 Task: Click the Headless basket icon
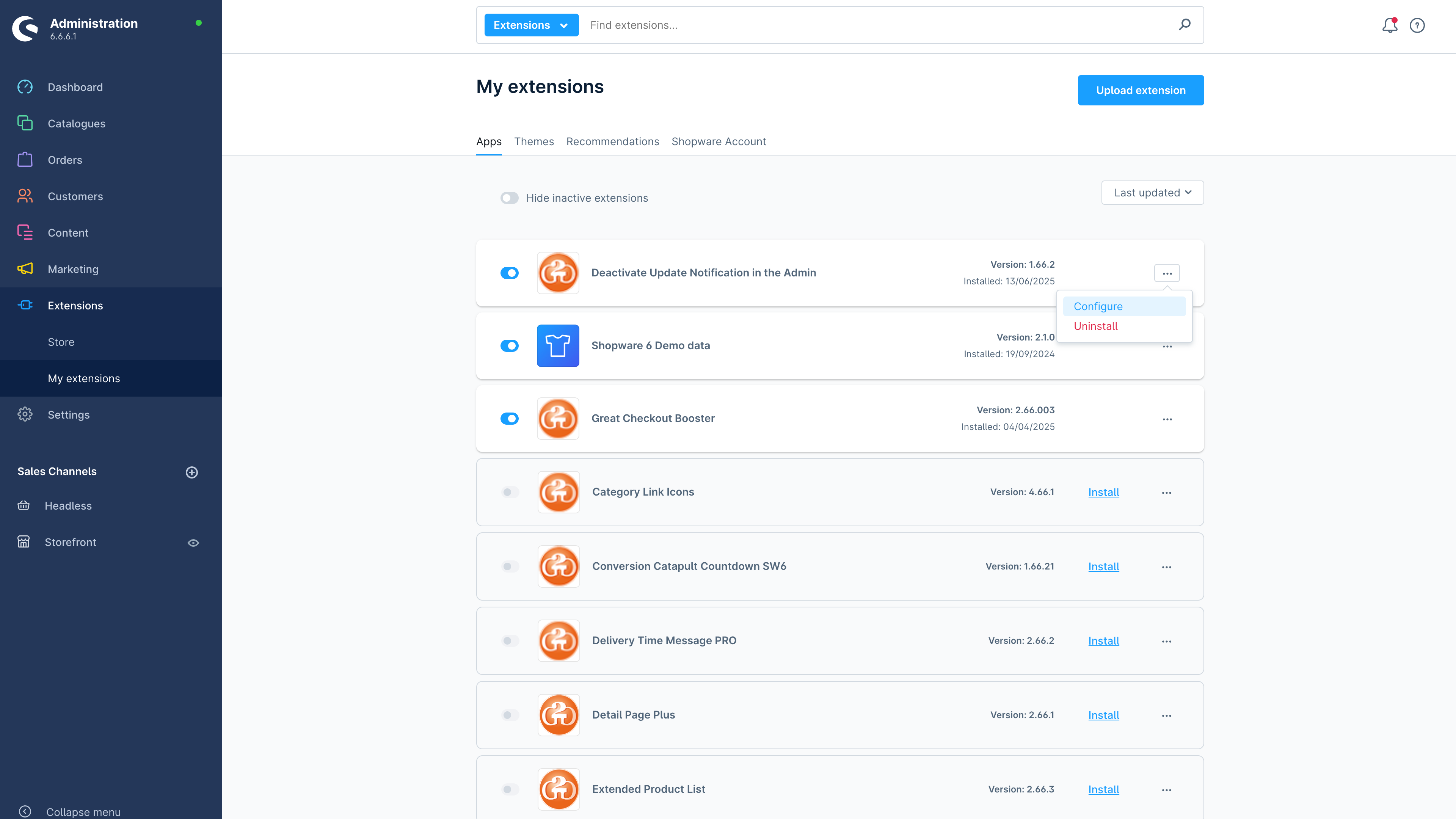(24, 505)
